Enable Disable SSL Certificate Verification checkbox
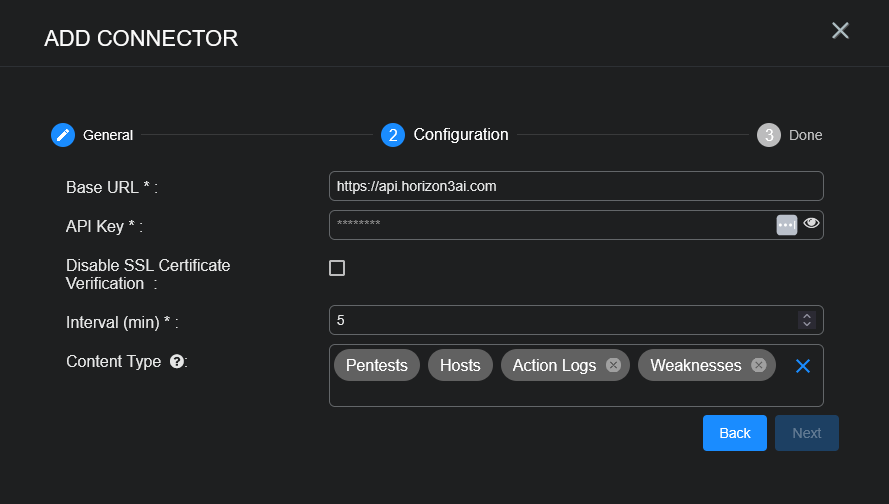The width and height of the screenshot is (889, 504). click(337, 268)
